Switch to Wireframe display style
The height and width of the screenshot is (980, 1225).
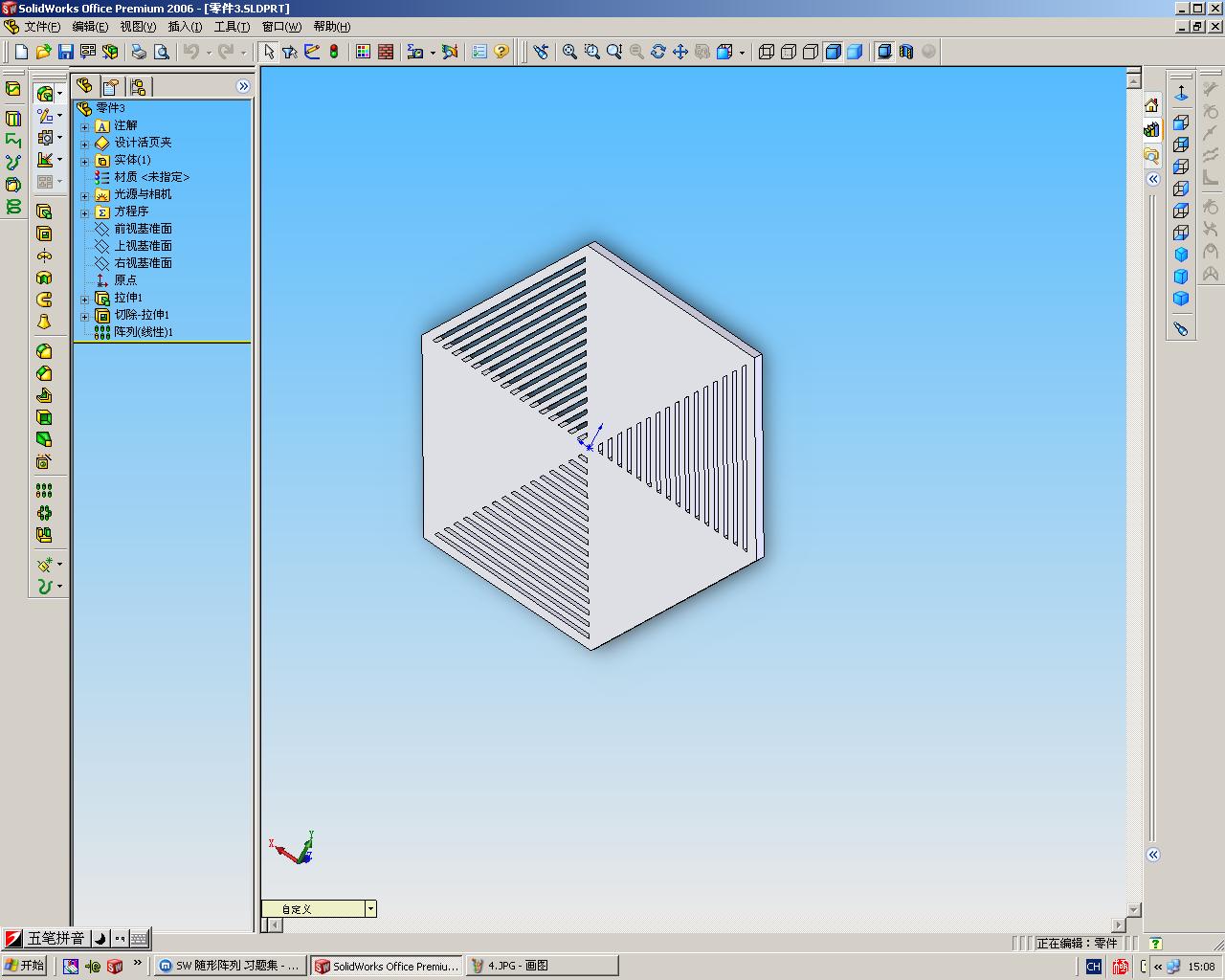pyautogui.click(x=766, y=52)
